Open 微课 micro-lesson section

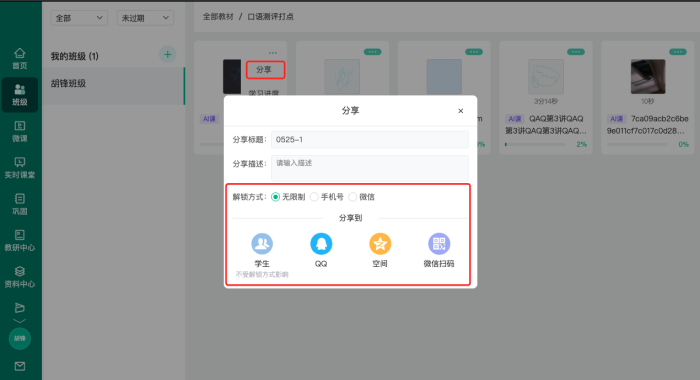[20, 131]
